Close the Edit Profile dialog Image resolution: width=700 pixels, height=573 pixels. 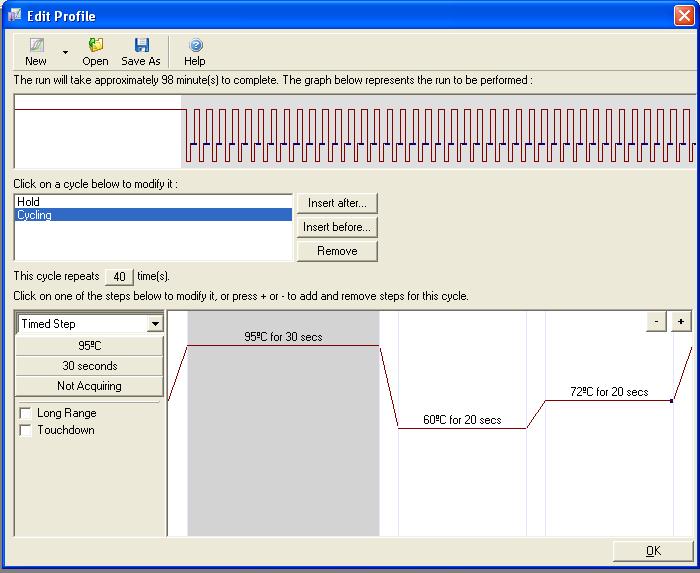[x=683, y=16]
